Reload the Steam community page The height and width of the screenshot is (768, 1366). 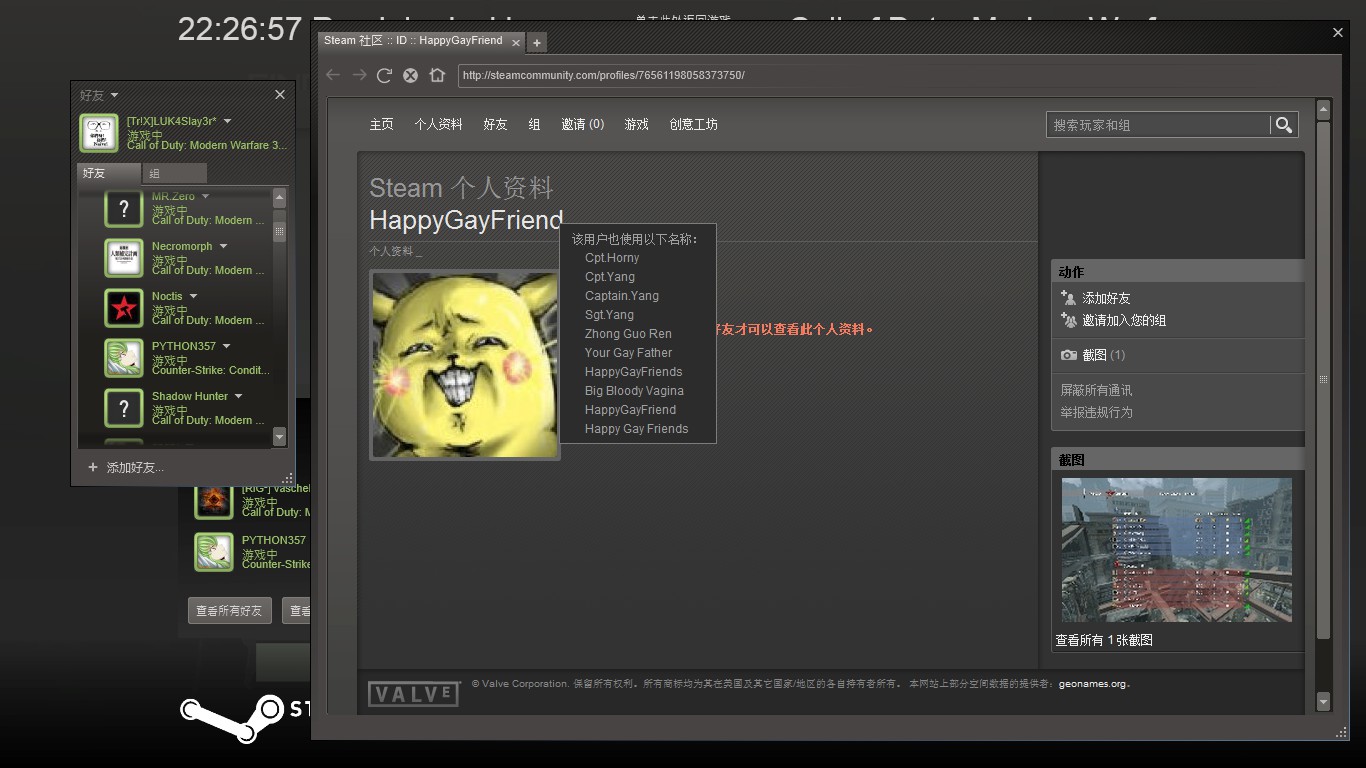[x=384, y=75]
